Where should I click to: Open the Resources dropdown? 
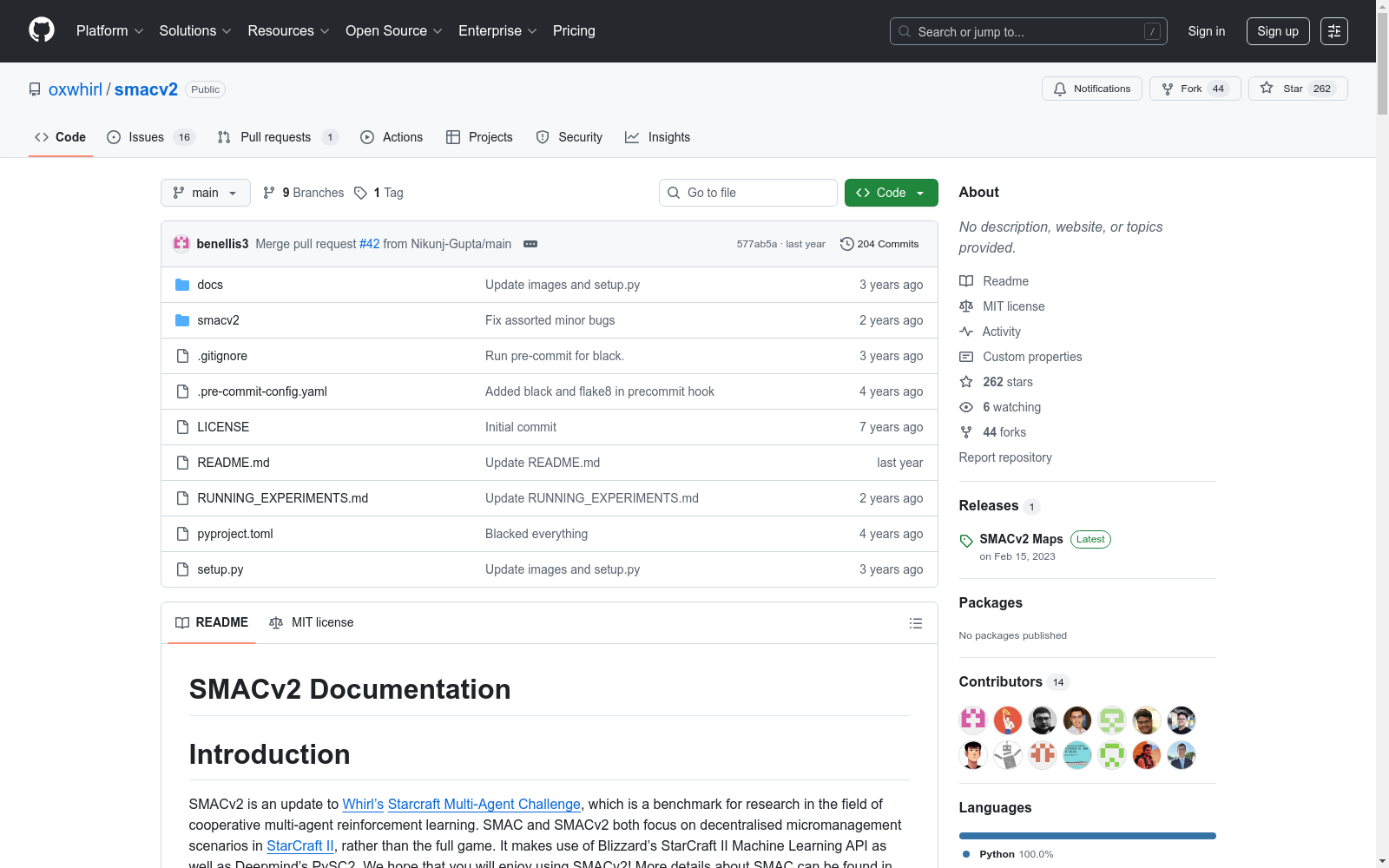coord(288,31)
